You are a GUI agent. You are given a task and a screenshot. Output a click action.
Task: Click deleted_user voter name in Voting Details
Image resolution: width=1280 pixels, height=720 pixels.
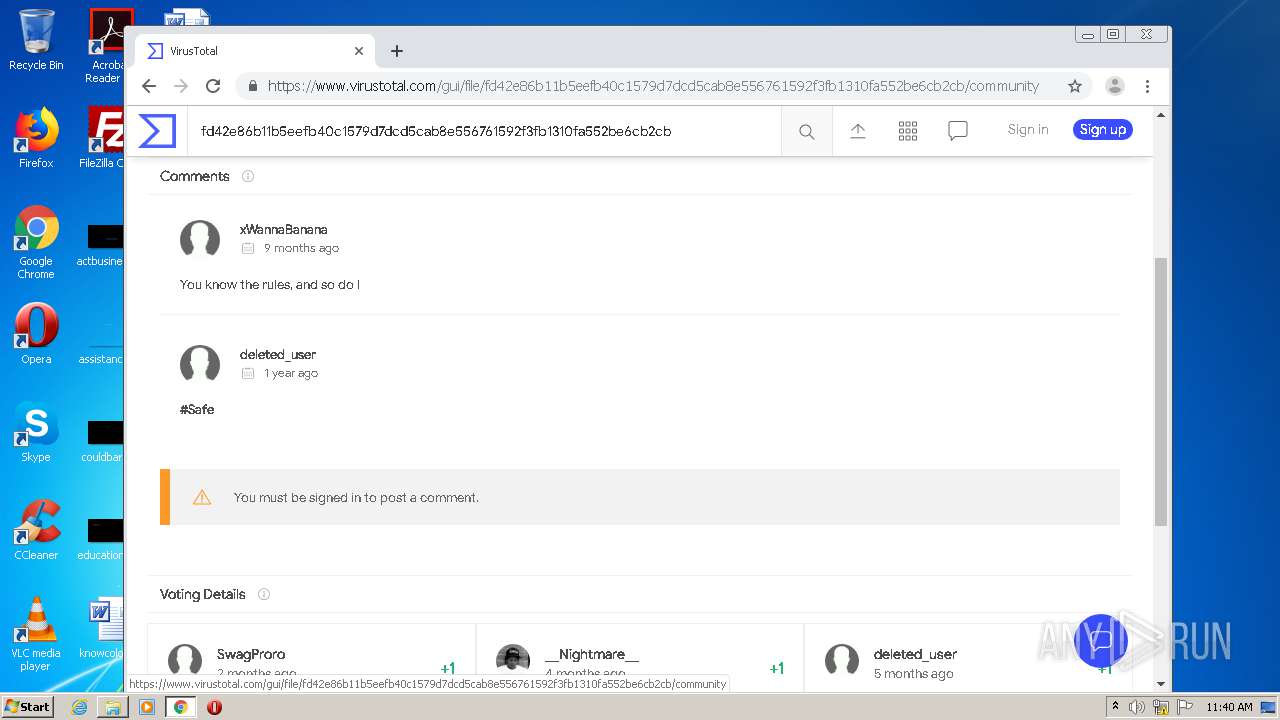(x=915, y=654)
